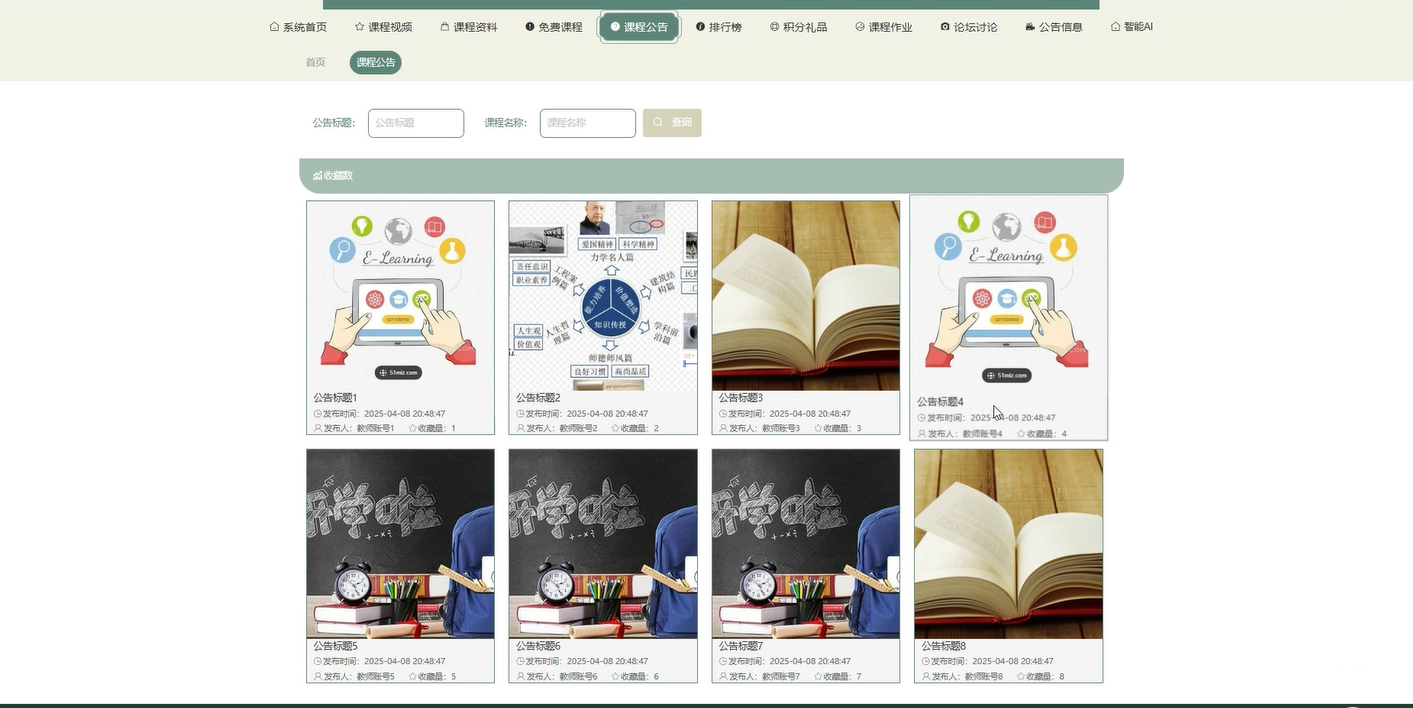Click the 查询 search button
The image size is (1413, 708).
coord(672,123)
